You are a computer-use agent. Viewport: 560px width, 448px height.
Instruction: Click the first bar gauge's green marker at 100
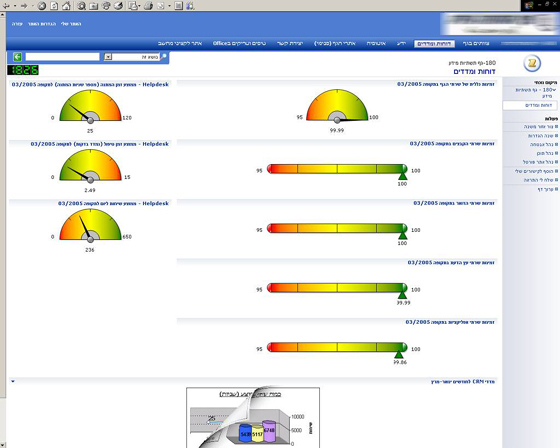[403, 176]
